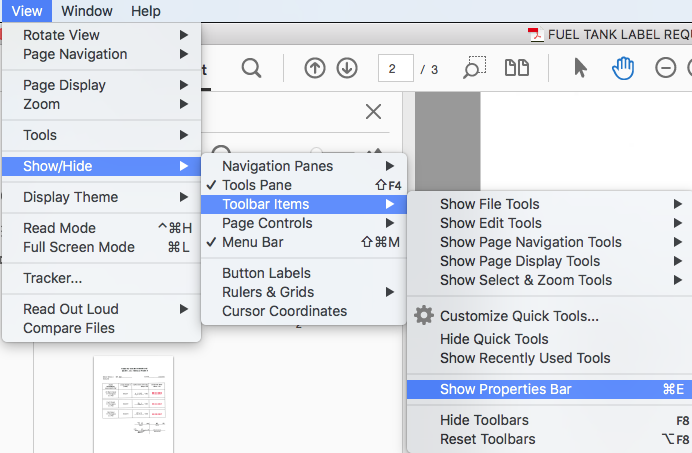Image resolution: width=692 pixels, height=453 pixels.
Task: Select the page thumbnail in side panel
Action: tap(133, 404)
